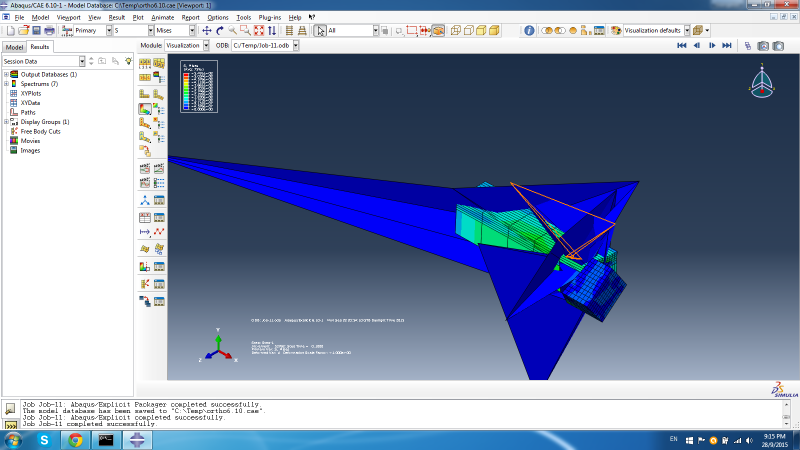Toggle the selection arrow tool
800x450 pixels.
pyautogui.click(x=319, y=31)
